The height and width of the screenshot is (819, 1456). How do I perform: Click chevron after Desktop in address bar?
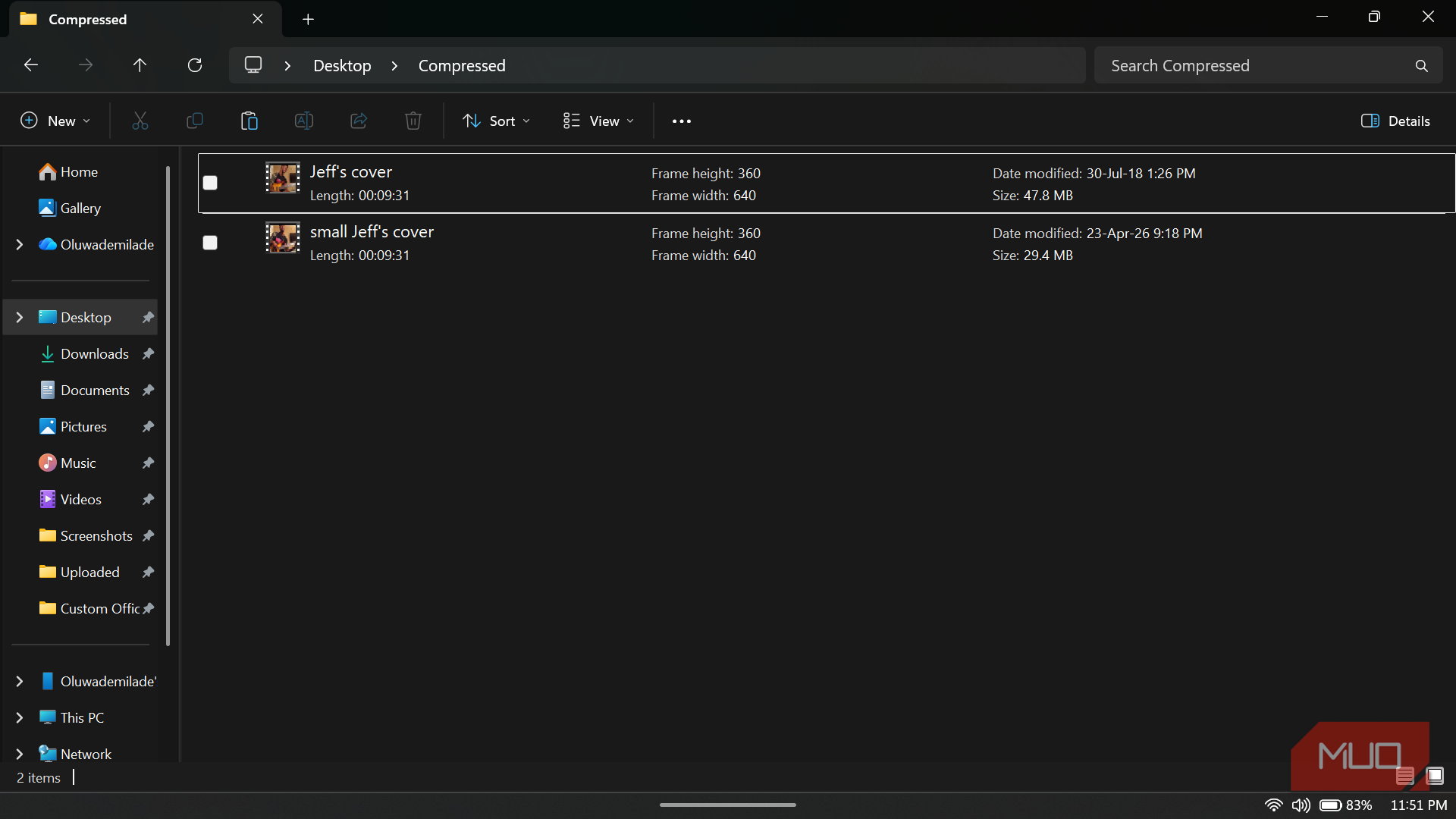[394, 66]
